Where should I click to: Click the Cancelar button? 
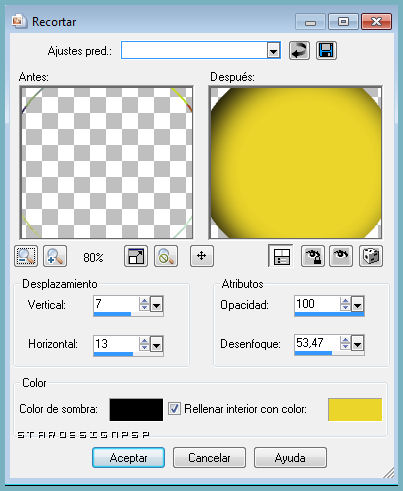pyautogui.click(x=209, y=458)
